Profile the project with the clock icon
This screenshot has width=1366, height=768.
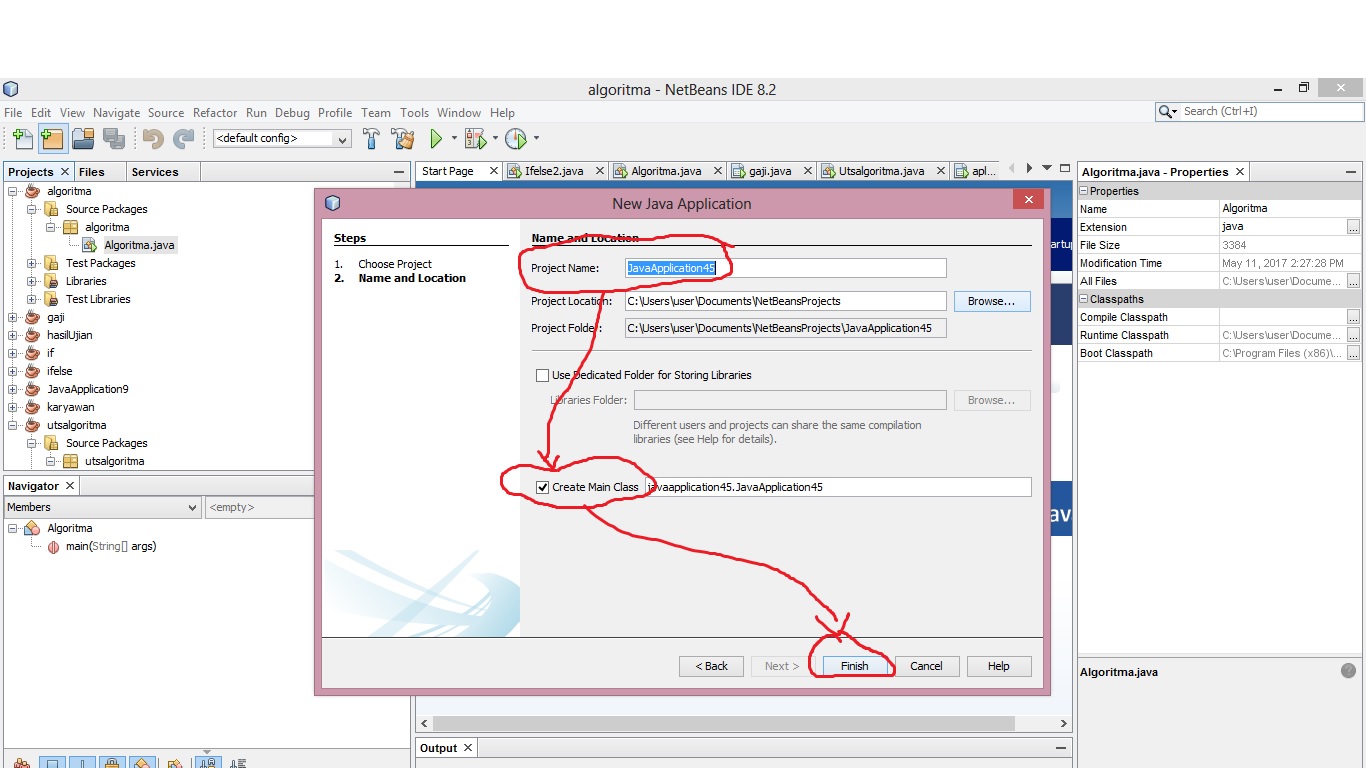click(x=517, y=138)
